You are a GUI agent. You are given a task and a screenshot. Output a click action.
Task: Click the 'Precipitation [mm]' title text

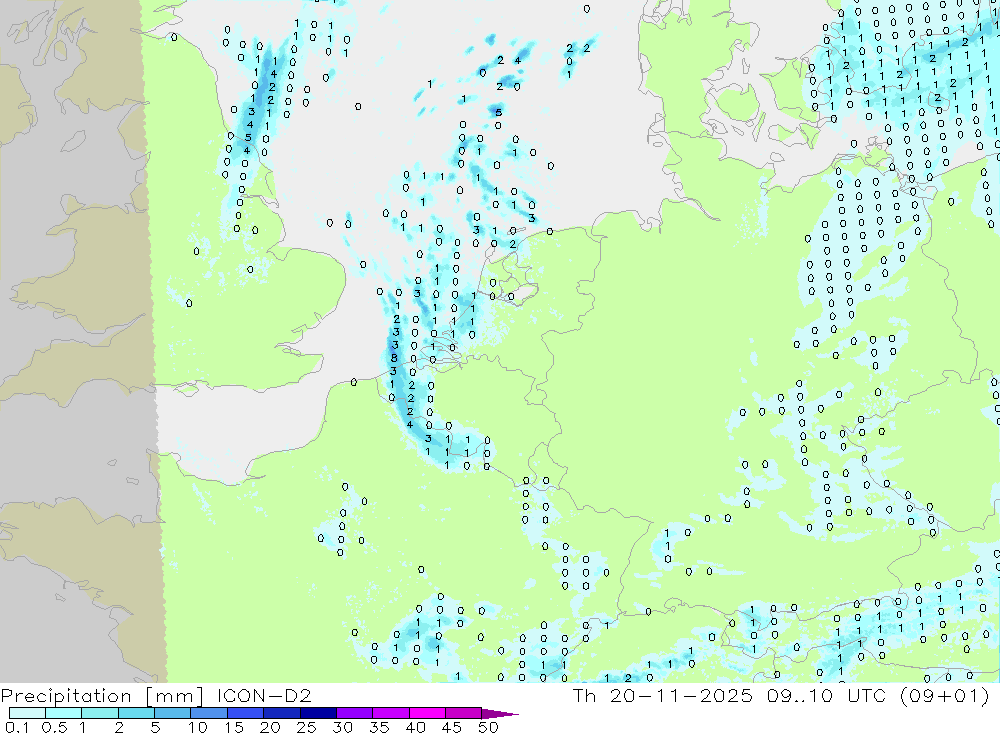point(102,696)
